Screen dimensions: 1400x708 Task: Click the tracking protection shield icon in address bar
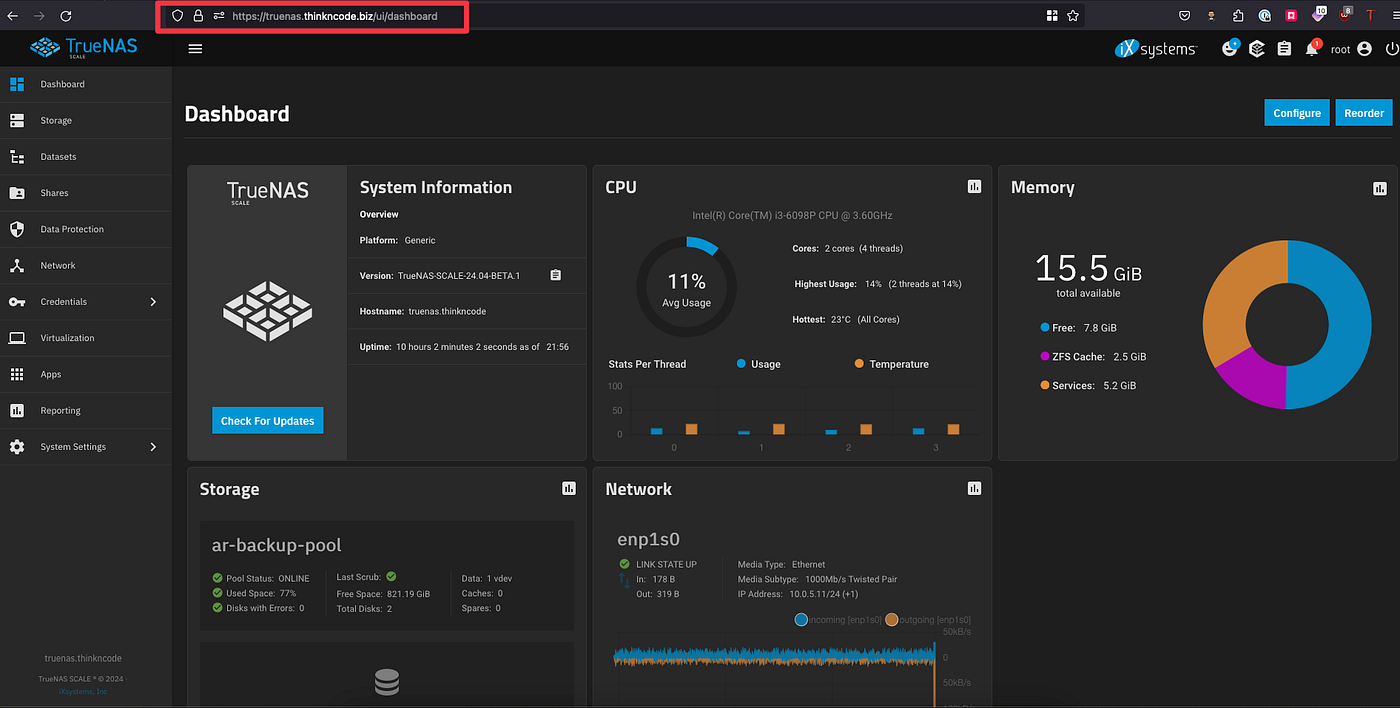pyautogui.click(x=178, y=16)
